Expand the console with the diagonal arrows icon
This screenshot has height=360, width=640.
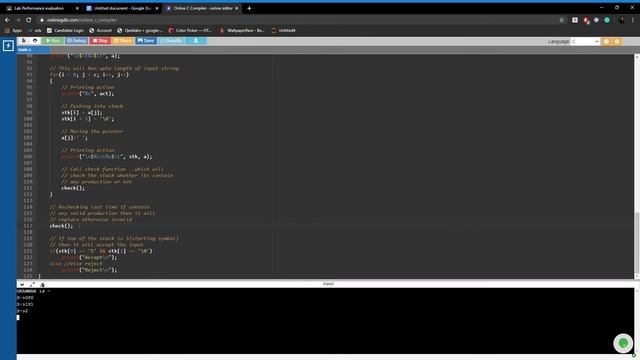coord(32,284)
